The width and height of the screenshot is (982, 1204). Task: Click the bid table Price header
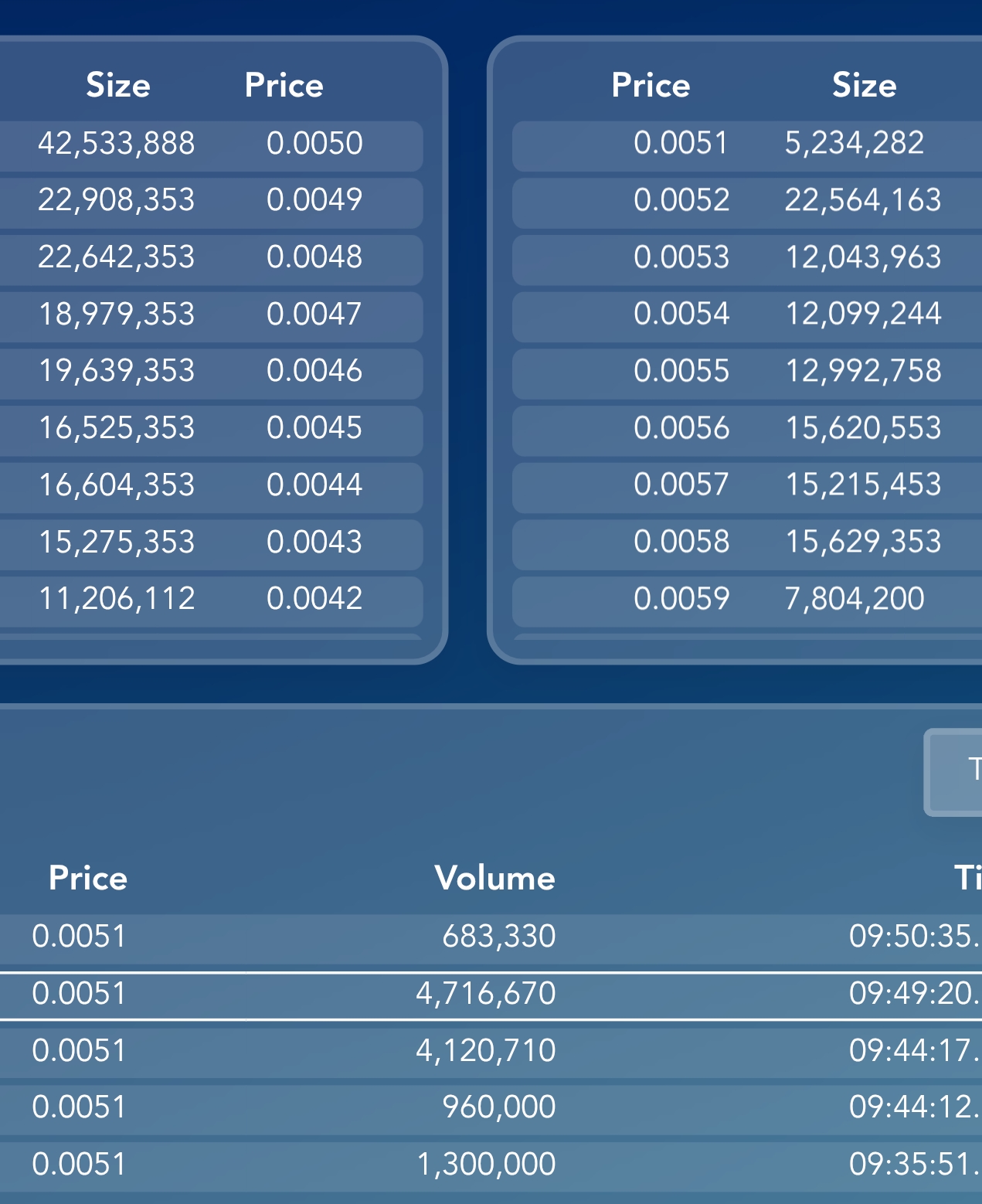284,85
